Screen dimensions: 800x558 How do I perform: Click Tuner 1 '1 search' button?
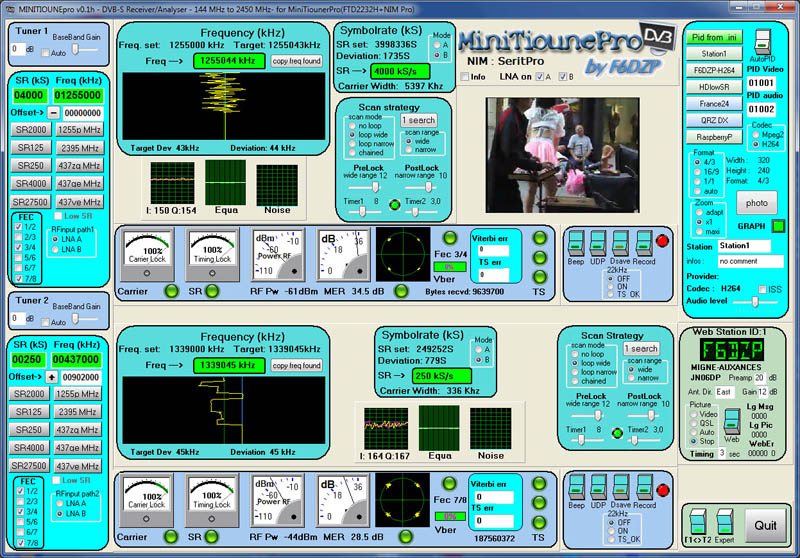click(418, 120)
